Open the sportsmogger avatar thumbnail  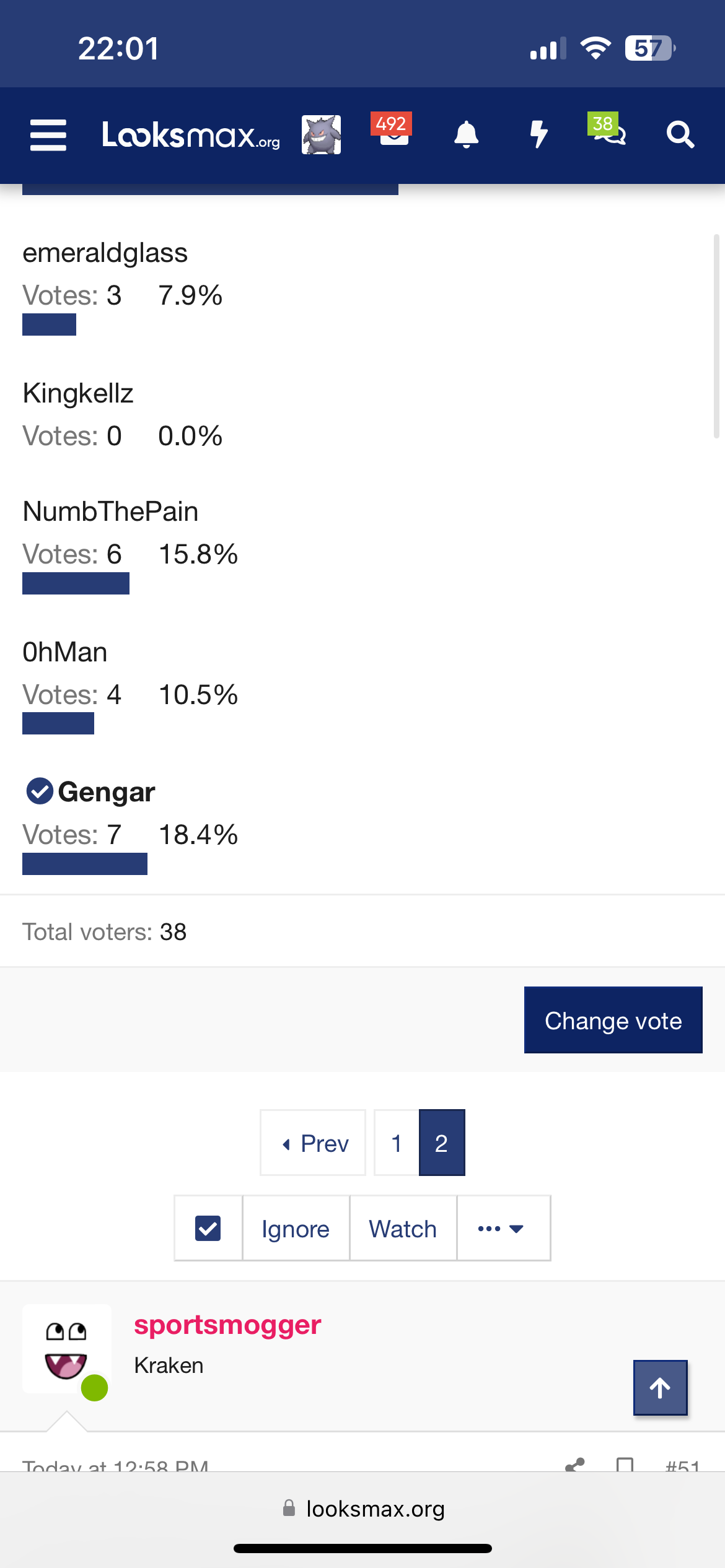coord(67,1349)
